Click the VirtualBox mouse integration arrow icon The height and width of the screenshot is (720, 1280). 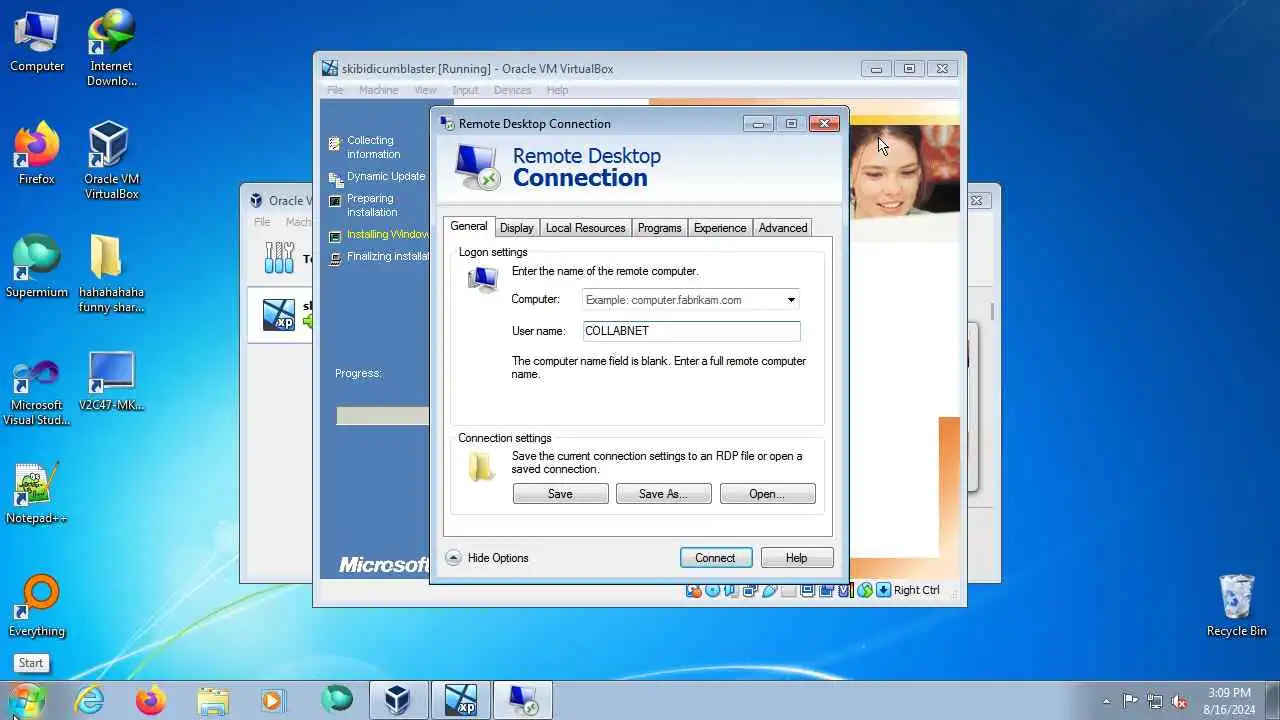(x=883, y=590)
